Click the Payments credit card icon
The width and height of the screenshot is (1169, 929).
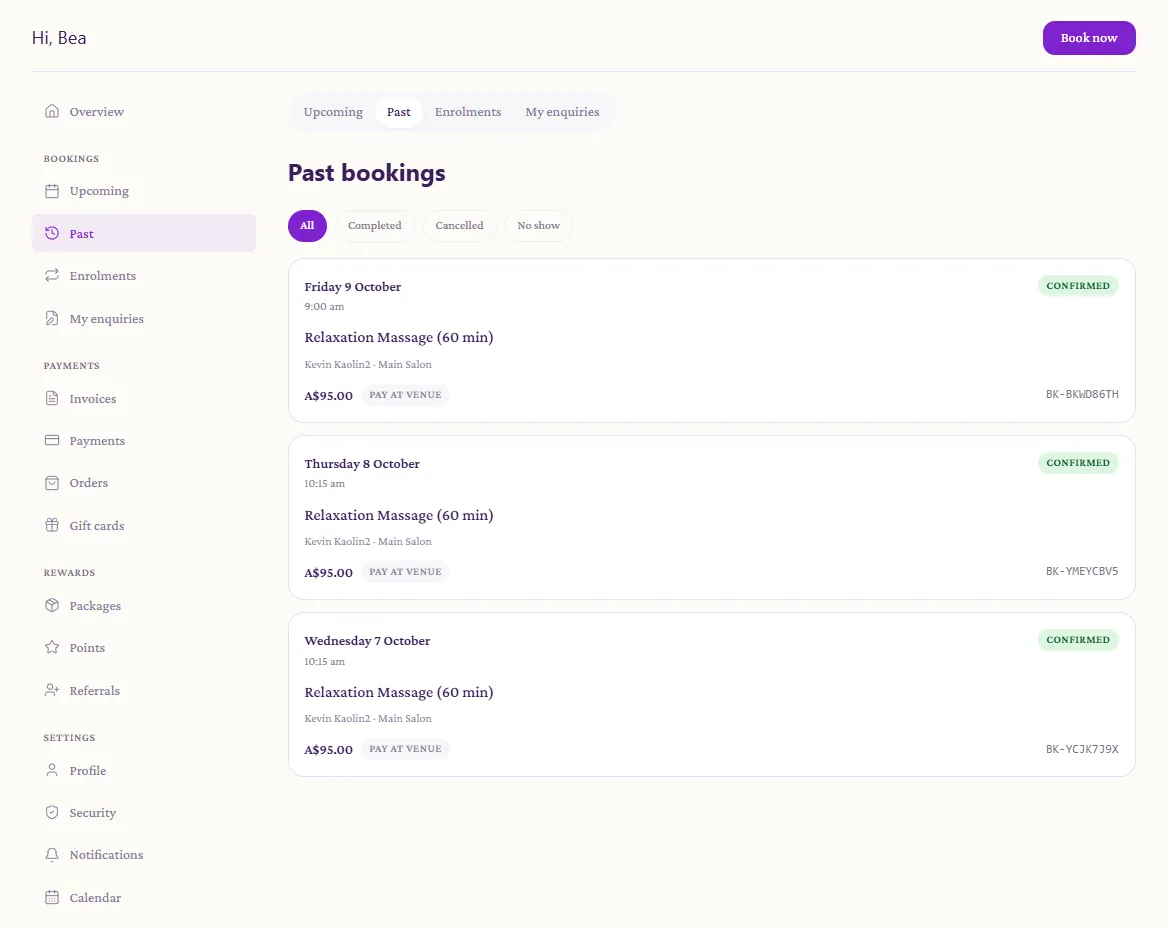pos(51,440)
